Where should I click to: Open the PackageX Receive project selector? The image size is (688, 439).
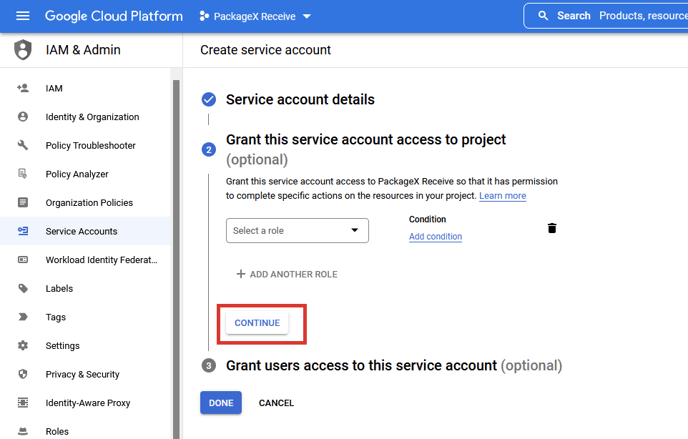[x=255, y=16]
